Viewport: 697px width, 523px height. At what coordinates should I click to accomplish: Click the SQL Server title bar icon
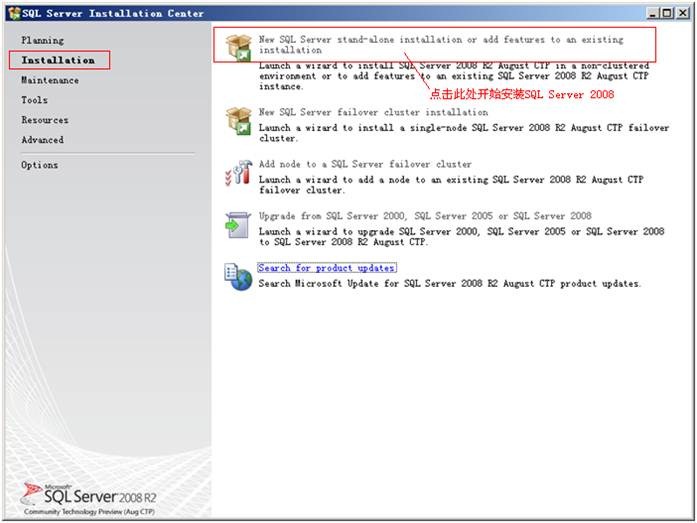pyautogui.click(x=14, y=13)
